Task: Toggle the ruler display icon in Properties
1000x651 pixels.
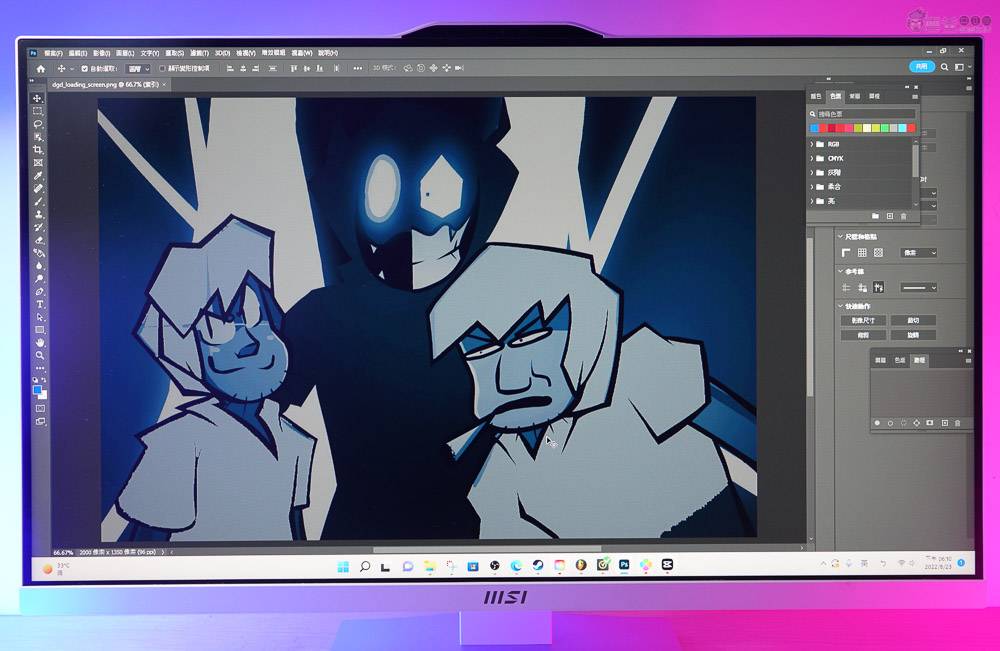Action: [x=846, y=253]
